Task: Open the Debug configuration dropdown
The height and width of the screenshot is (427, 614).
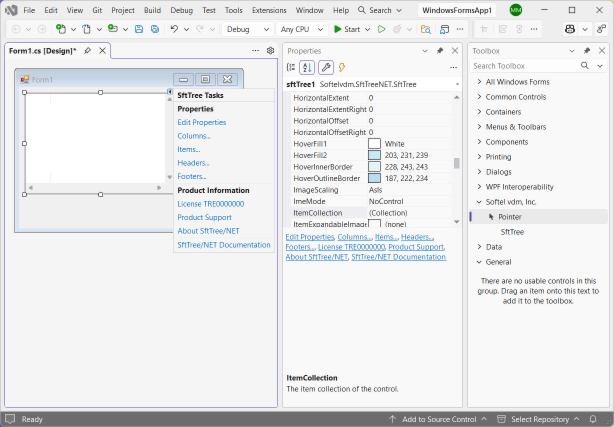Action: pos(247,29)
